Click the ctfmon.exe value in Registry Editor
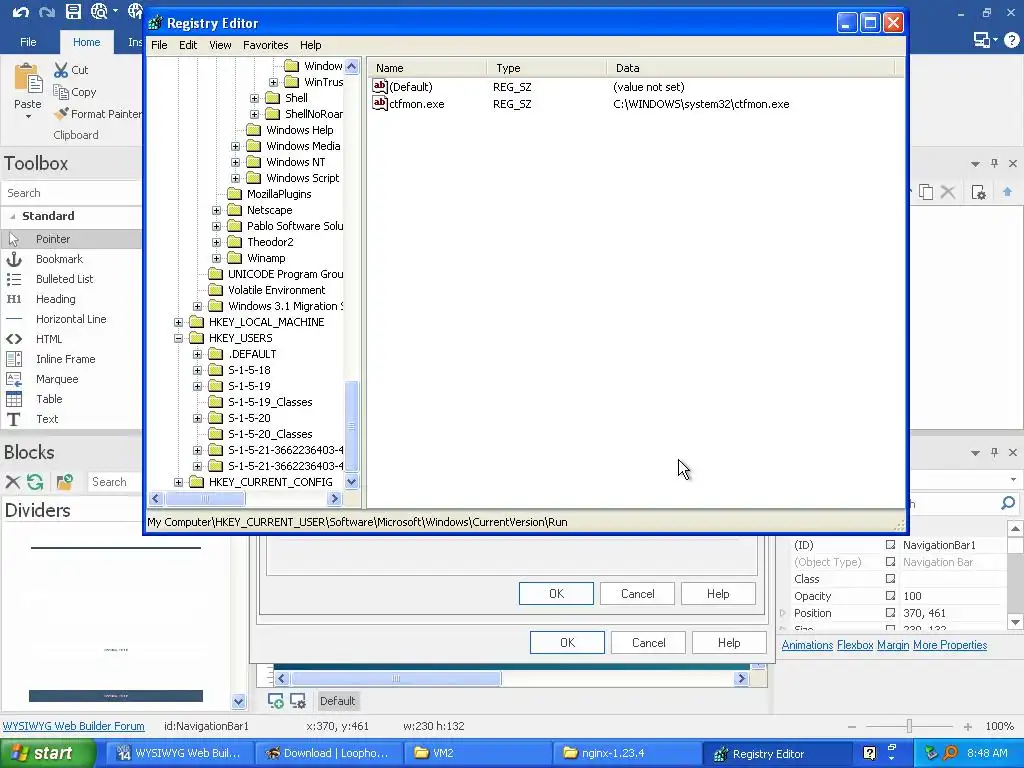This screenshot has height=768, width=1024. pos(417,104)
